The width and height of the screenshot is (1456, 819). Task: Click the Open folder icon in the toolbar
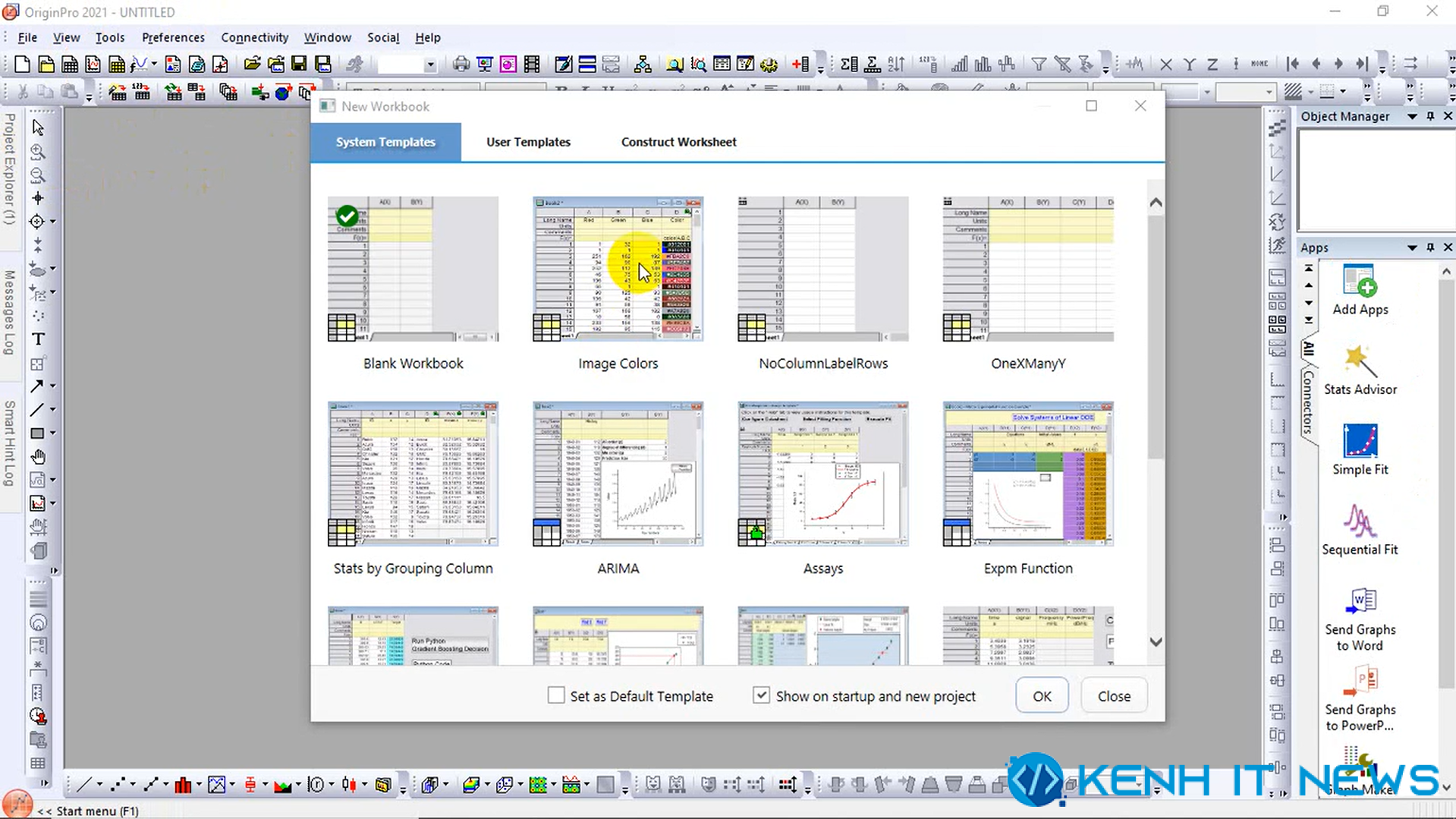252,65
